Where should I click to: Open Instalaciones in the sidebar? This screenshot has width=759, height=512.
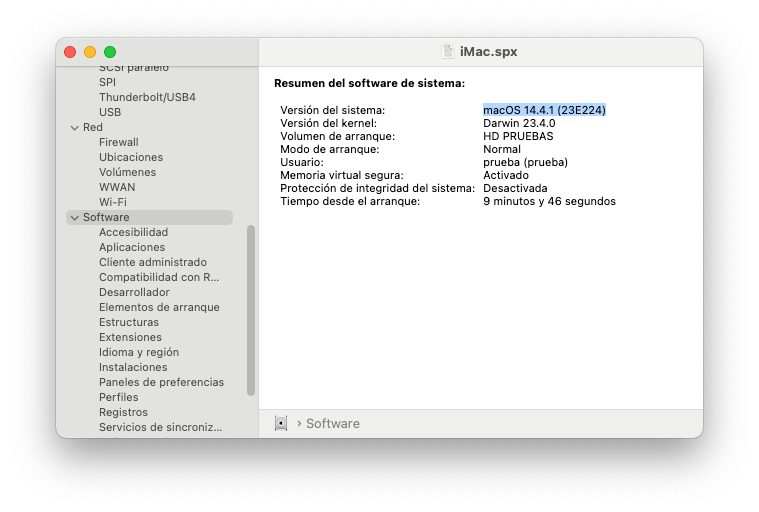tap(133, 367)
